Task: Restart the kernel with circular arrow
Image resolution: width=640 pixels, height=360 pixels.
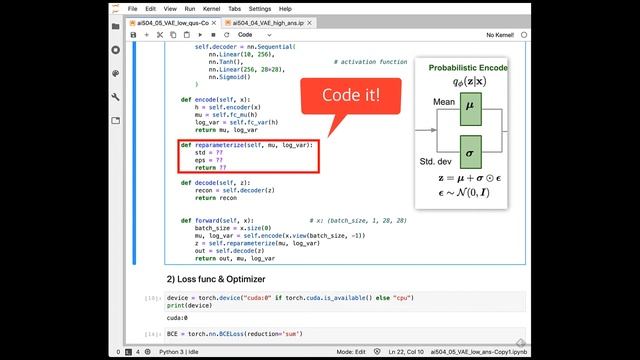Action: pyautogui.click(x=227, y=35)
